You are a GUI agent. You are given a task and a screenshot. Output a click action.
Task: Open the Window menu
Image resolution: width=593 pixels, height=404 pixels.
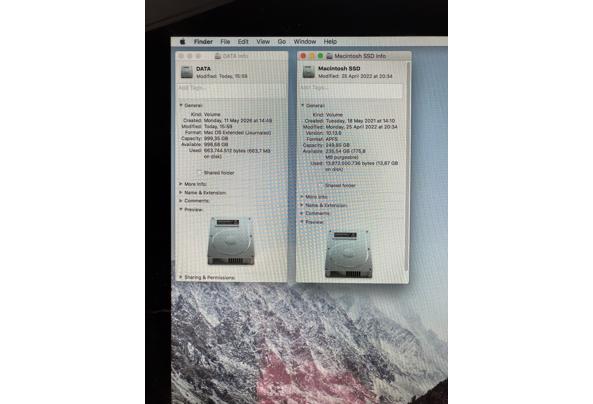(305, 42)
